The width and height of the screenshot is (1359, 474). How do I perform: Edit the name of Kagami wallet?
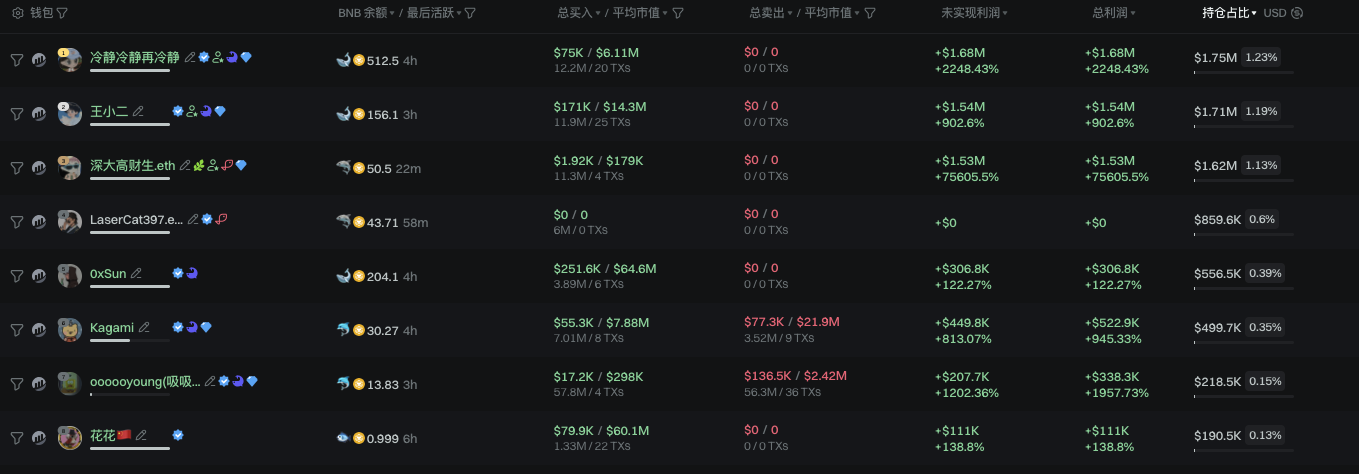click(x=145, y=327)
